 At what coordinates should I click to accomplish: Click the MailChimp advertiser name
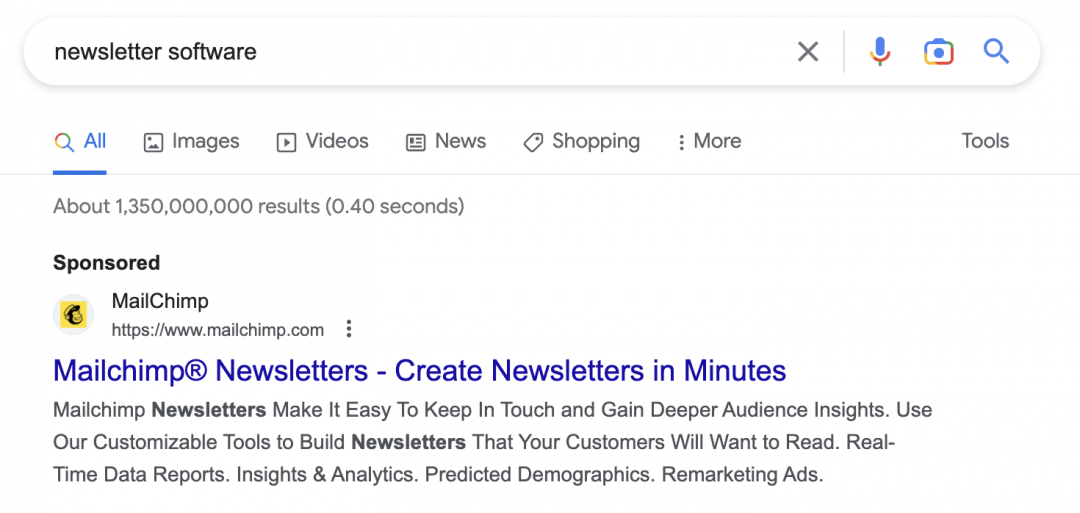160,301
